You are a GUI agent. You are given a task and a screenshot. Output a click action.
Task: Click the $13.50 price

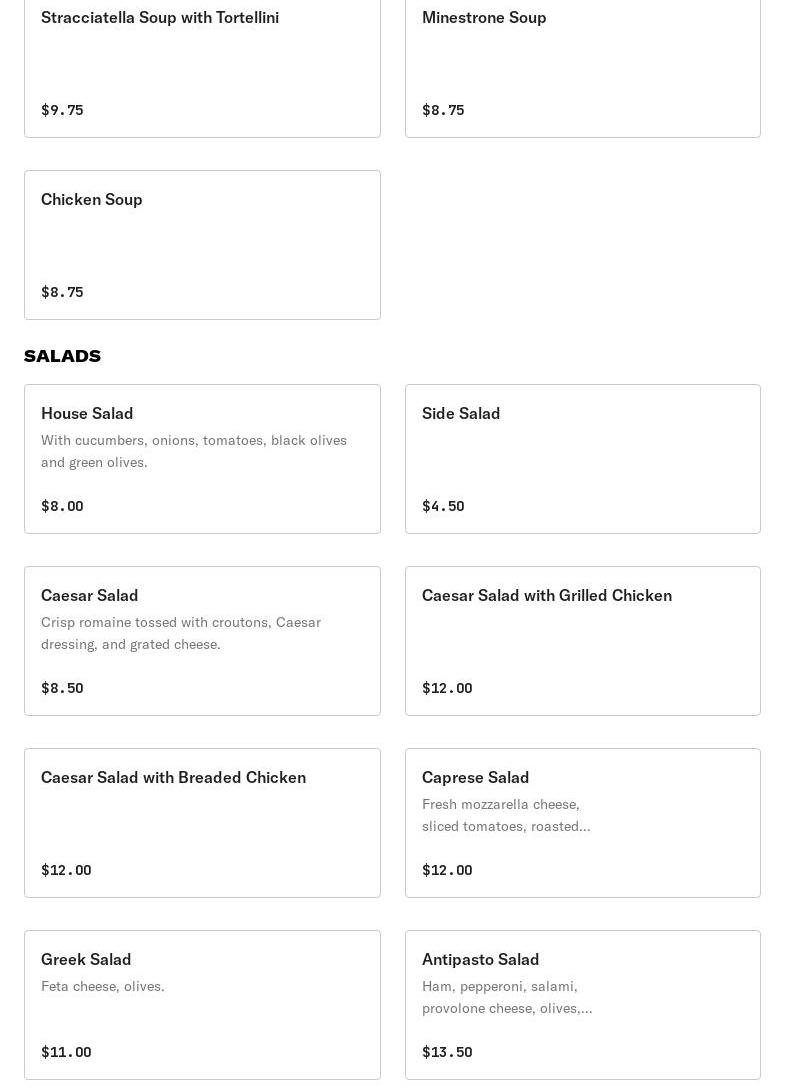coord(447,1052)
